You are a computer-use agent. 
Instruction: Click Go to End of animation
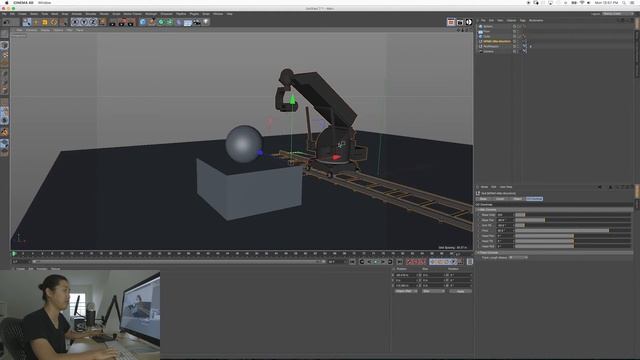coord(400,262)
